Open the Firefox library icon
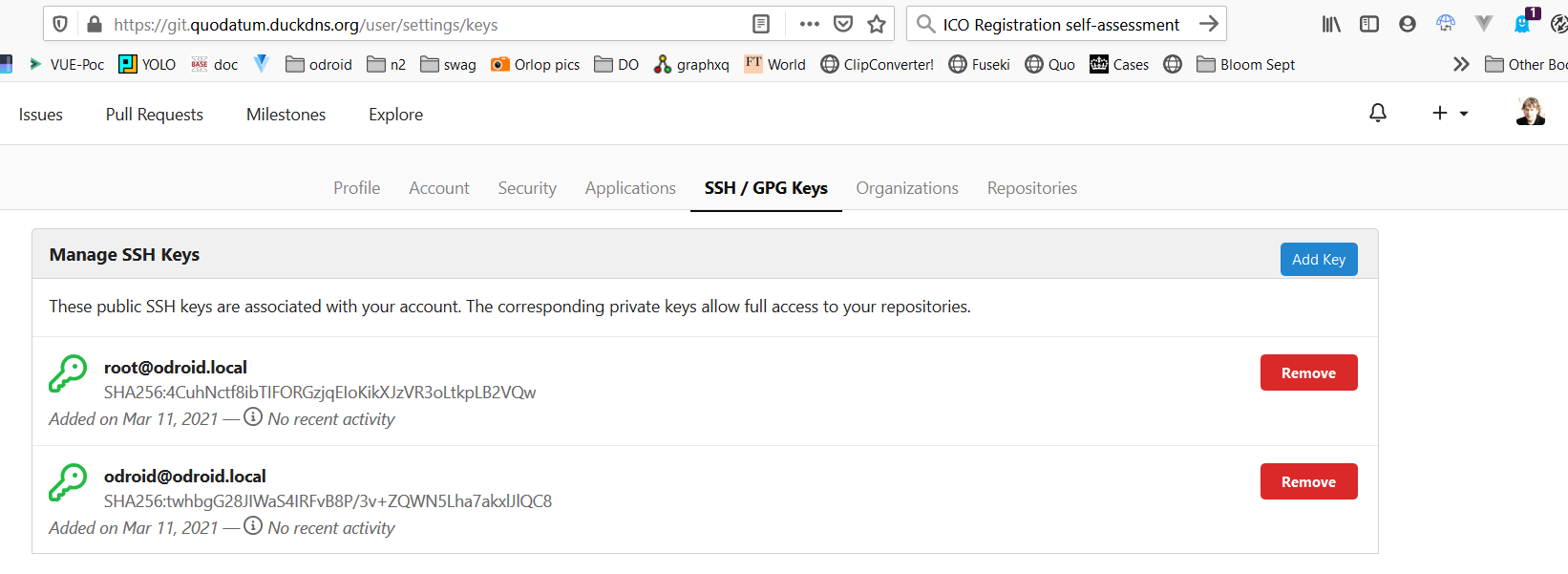This screenshot has width=1568, height=574. point(1331,24)
